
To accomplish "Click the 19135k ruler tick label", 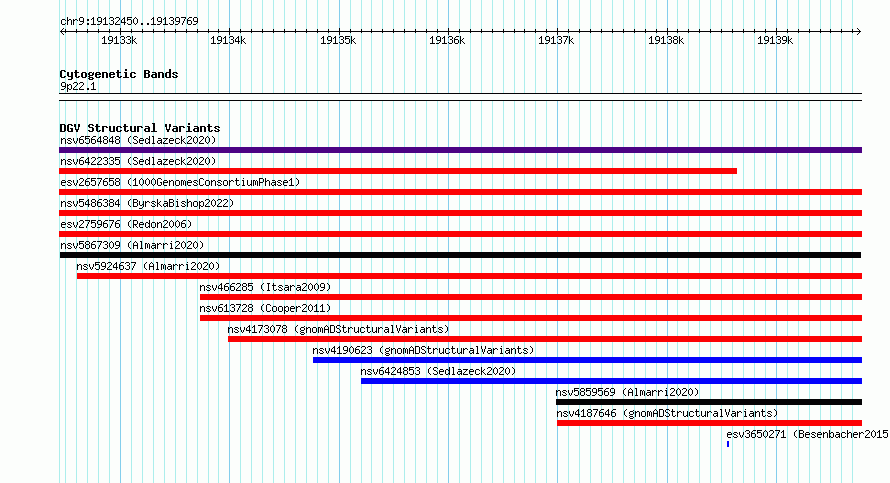I will 338,40.
